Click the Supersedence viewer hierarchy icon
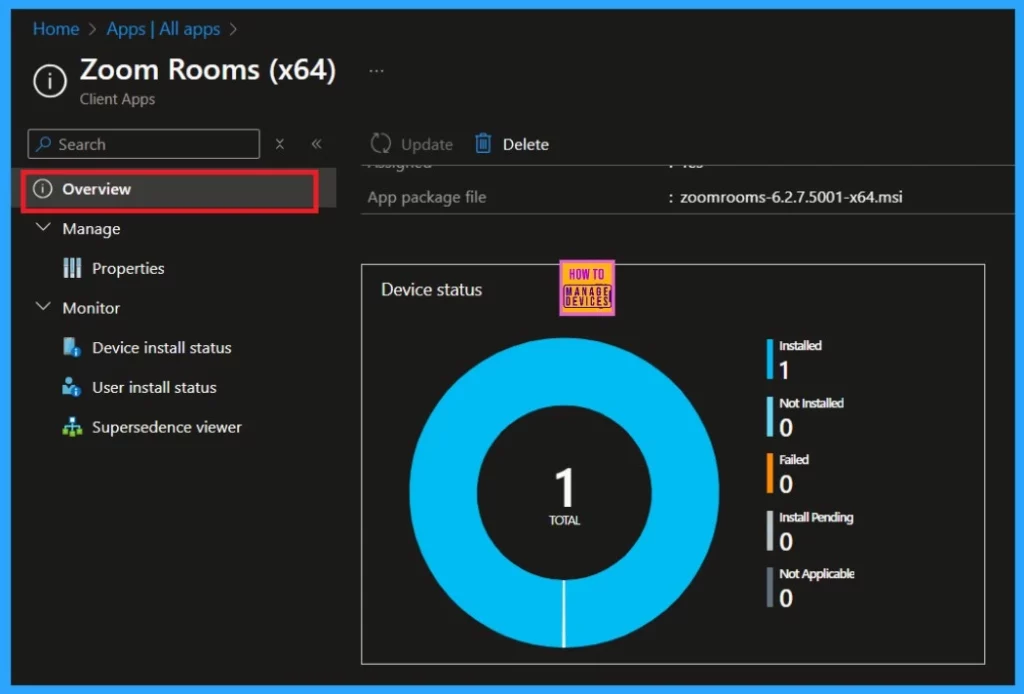1024x694 pixels. click(72, 427)
